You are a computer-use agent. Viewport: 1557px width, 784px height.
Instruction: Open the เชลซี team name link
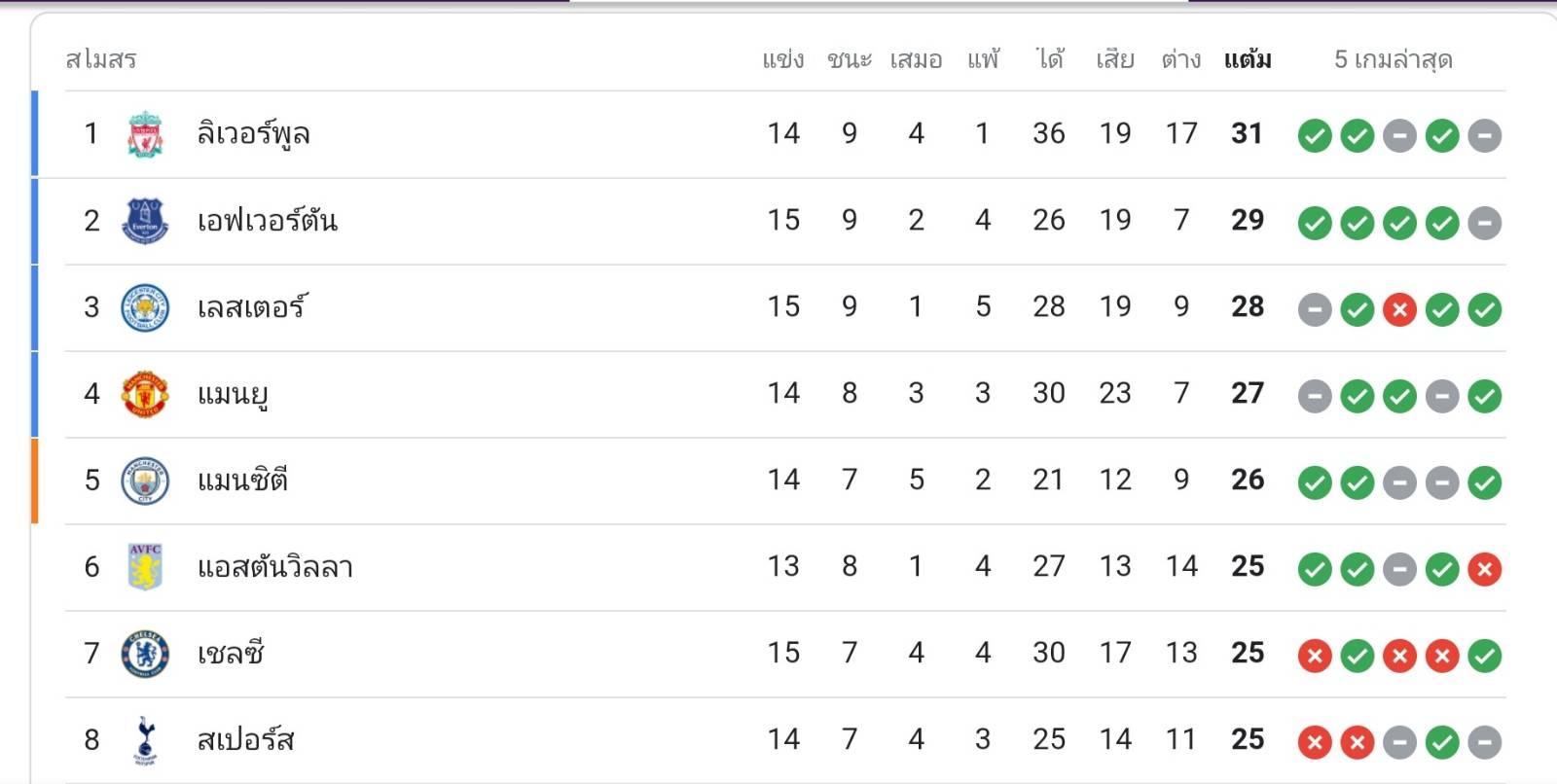pos(231,654)
